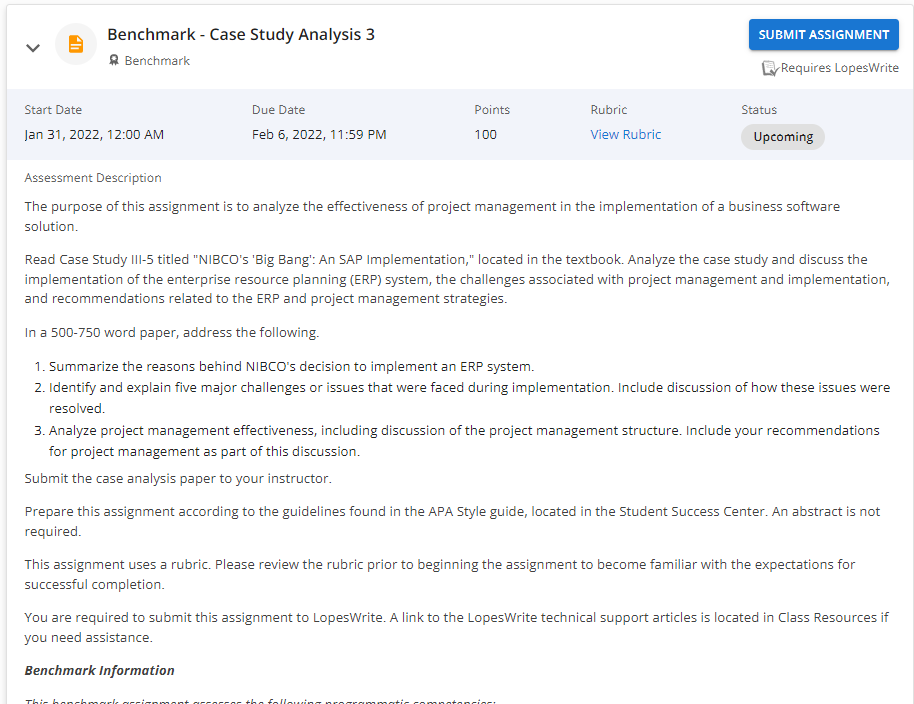
Task: Collapse the assignment using the chevron arrow
Action: 32,47
